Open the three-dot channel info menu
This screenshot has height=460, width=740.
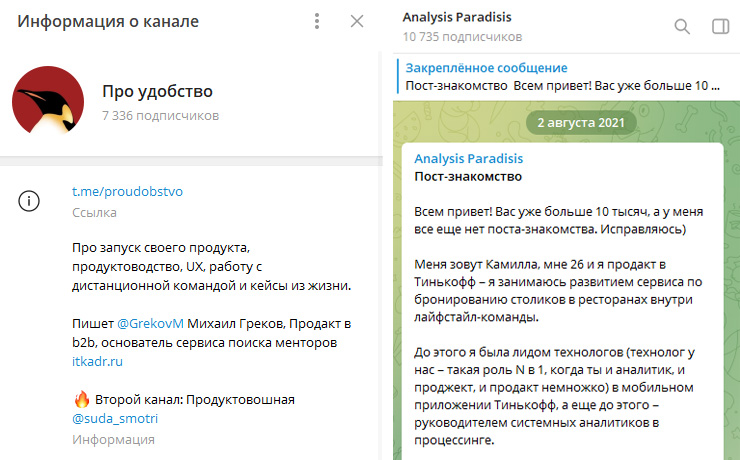(x=317, y=21)
